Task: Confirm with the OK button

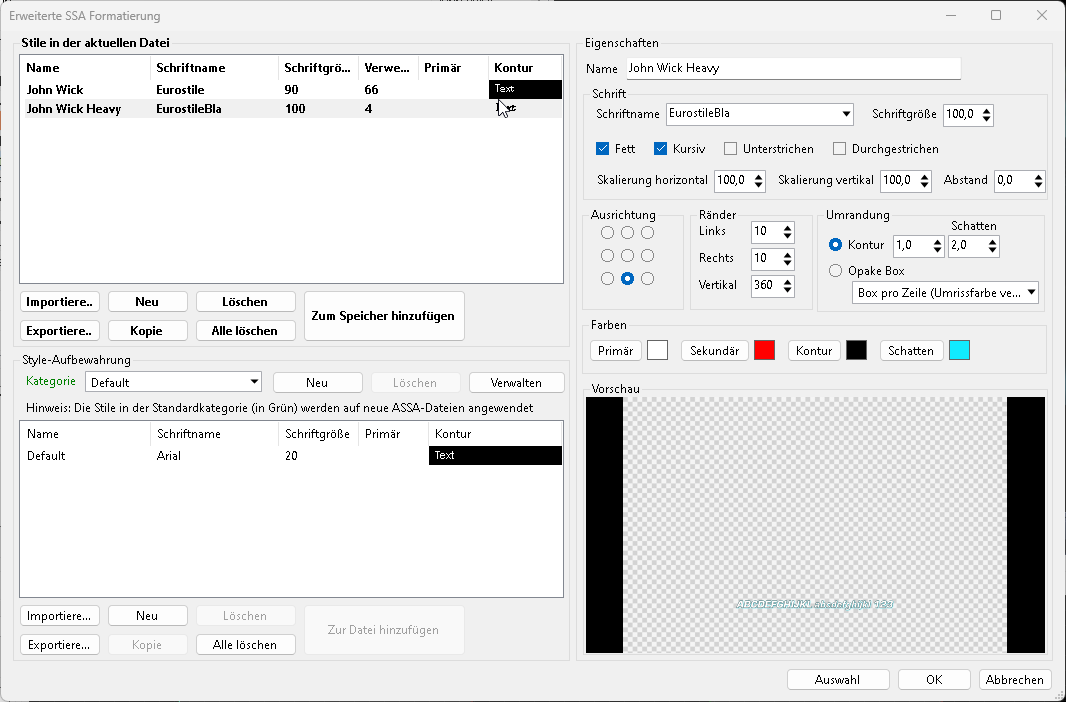Action: 934,680
